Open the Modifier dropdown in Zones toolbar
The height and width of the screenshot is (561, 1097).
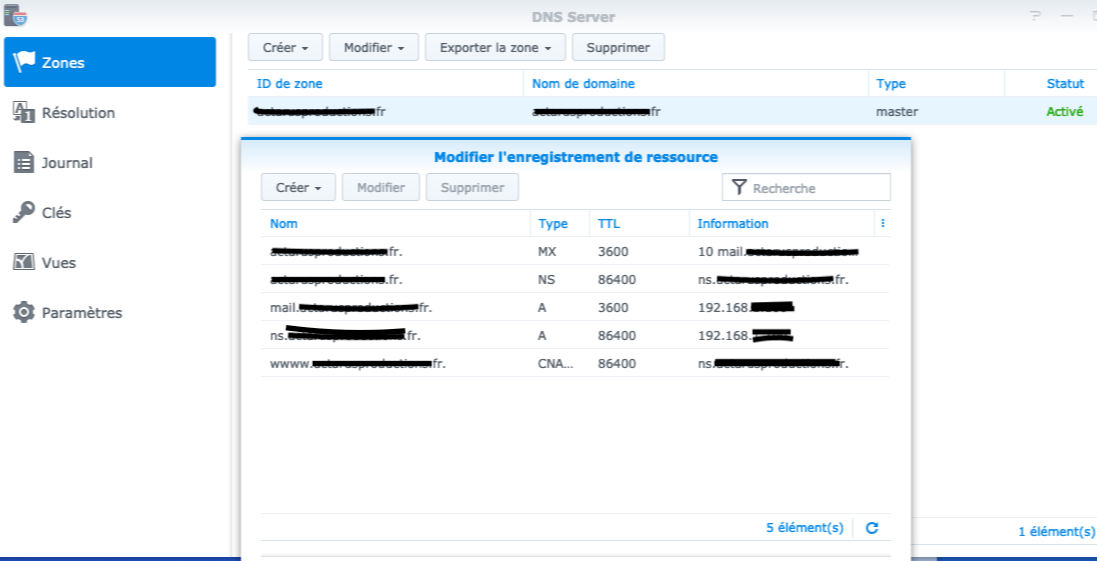pos(374,48)
